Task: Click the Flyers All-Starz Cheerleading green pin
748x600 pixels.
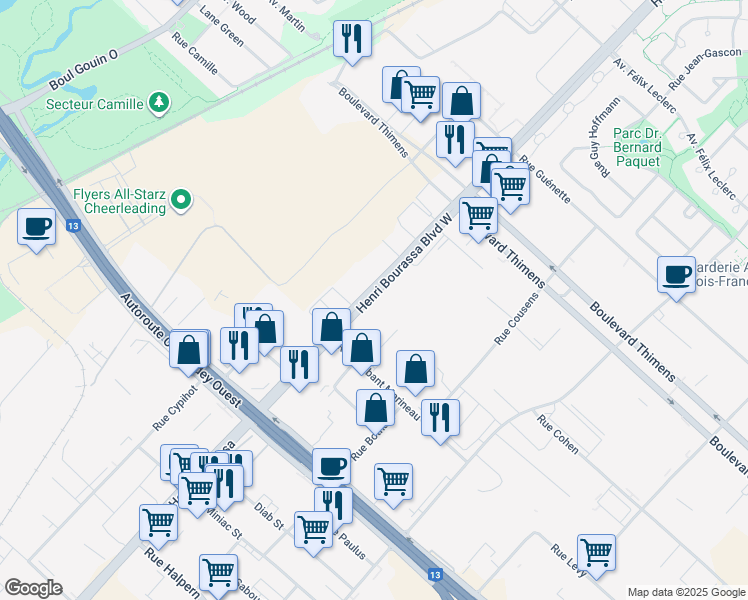Action: pyautogui.click(x=181, y=200)
